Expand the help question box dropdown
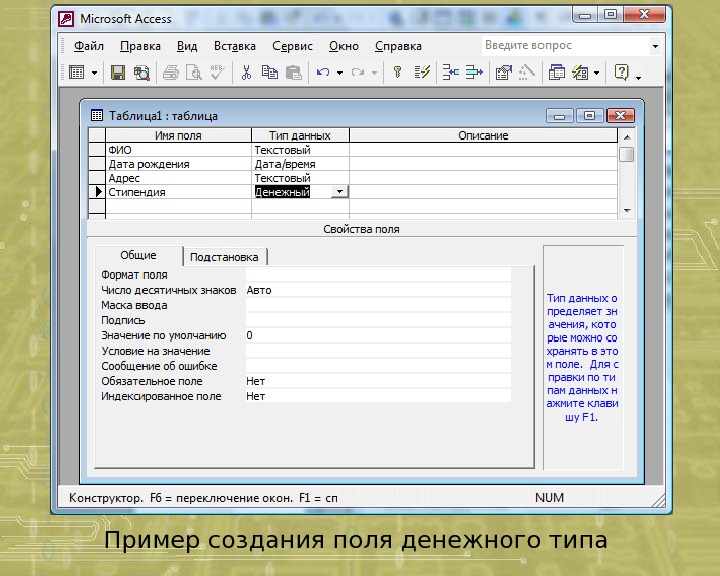Viewport: 720px width, 576px height. point(655,46)
